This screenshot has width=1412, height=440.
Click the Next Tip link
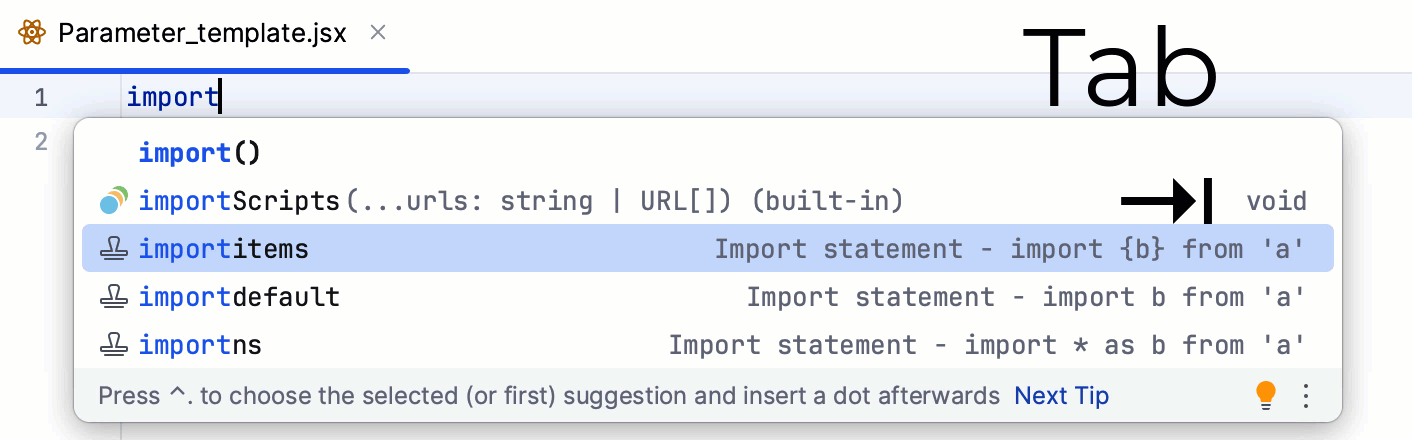(1061, 396)
